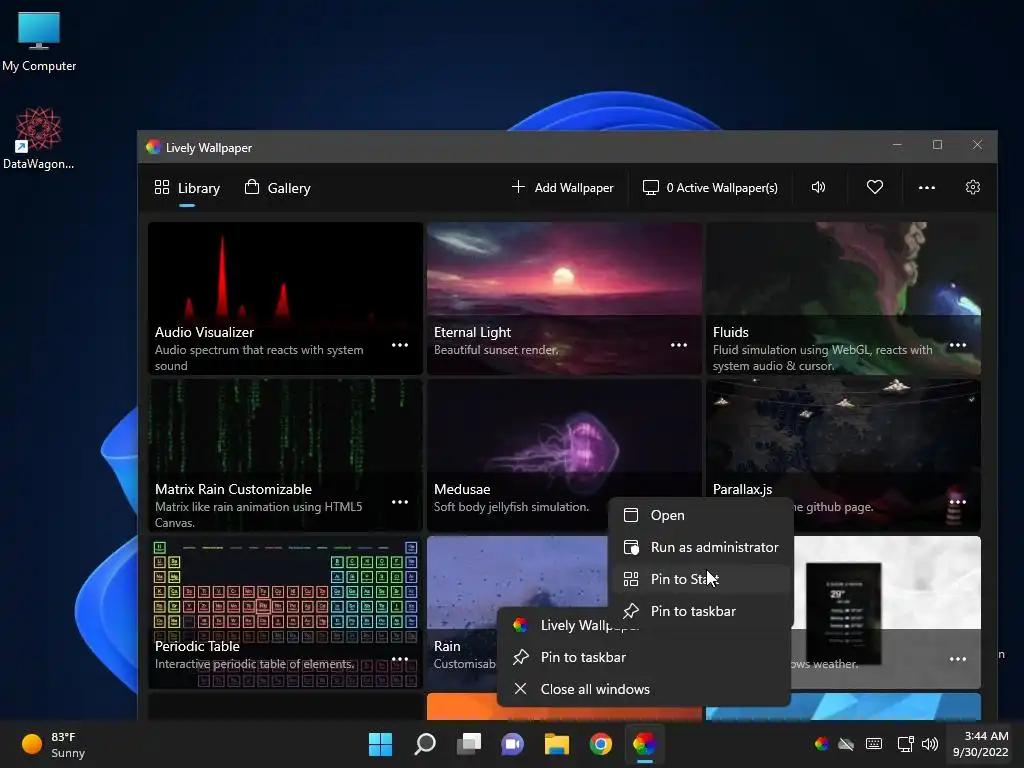Click the volume tray icon
Viewport: 1024px width, 768px height.
930,744
